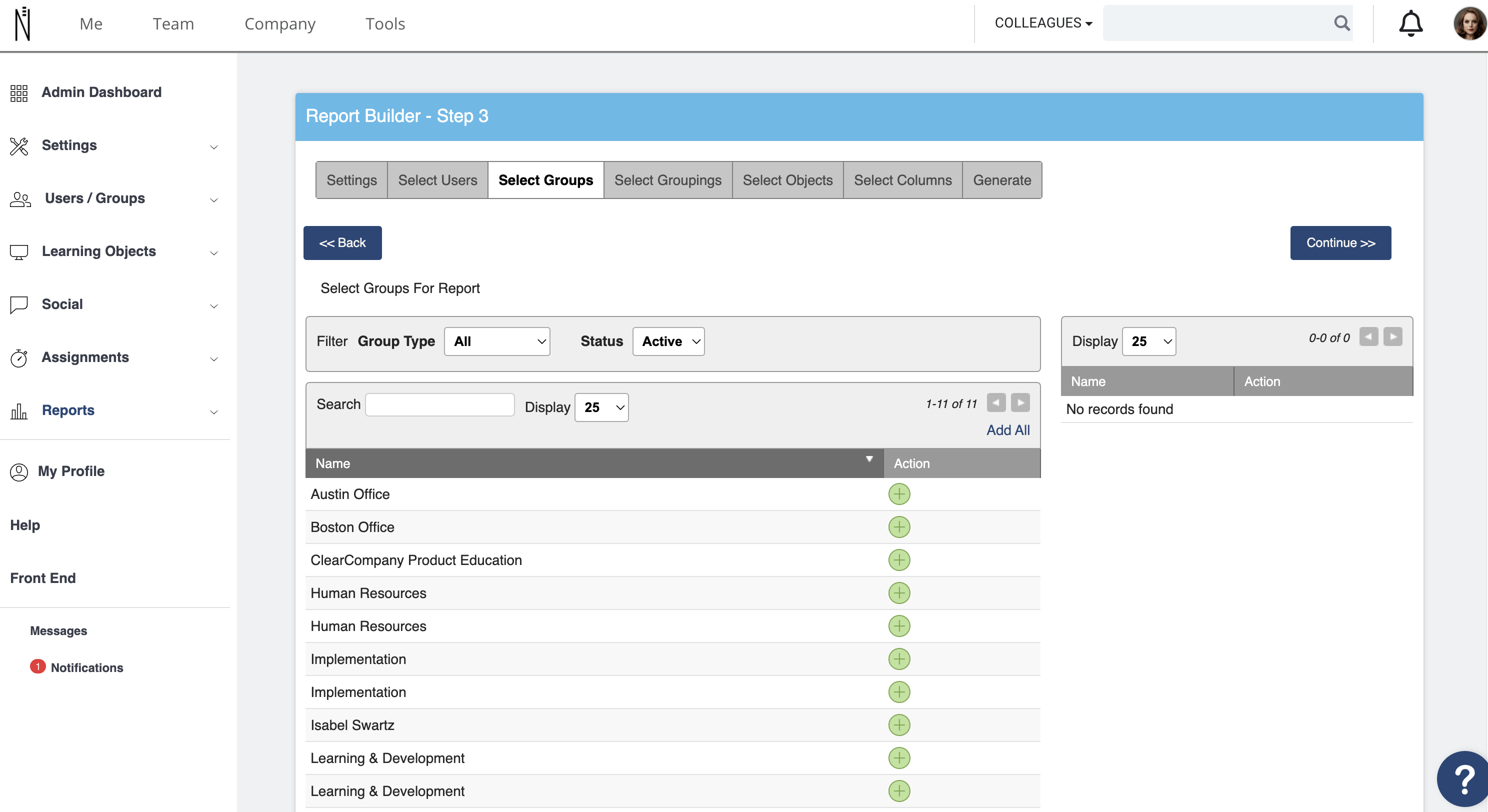1488x812 pixels.
Task: Add Boston Office group to report
Action: 899,526
